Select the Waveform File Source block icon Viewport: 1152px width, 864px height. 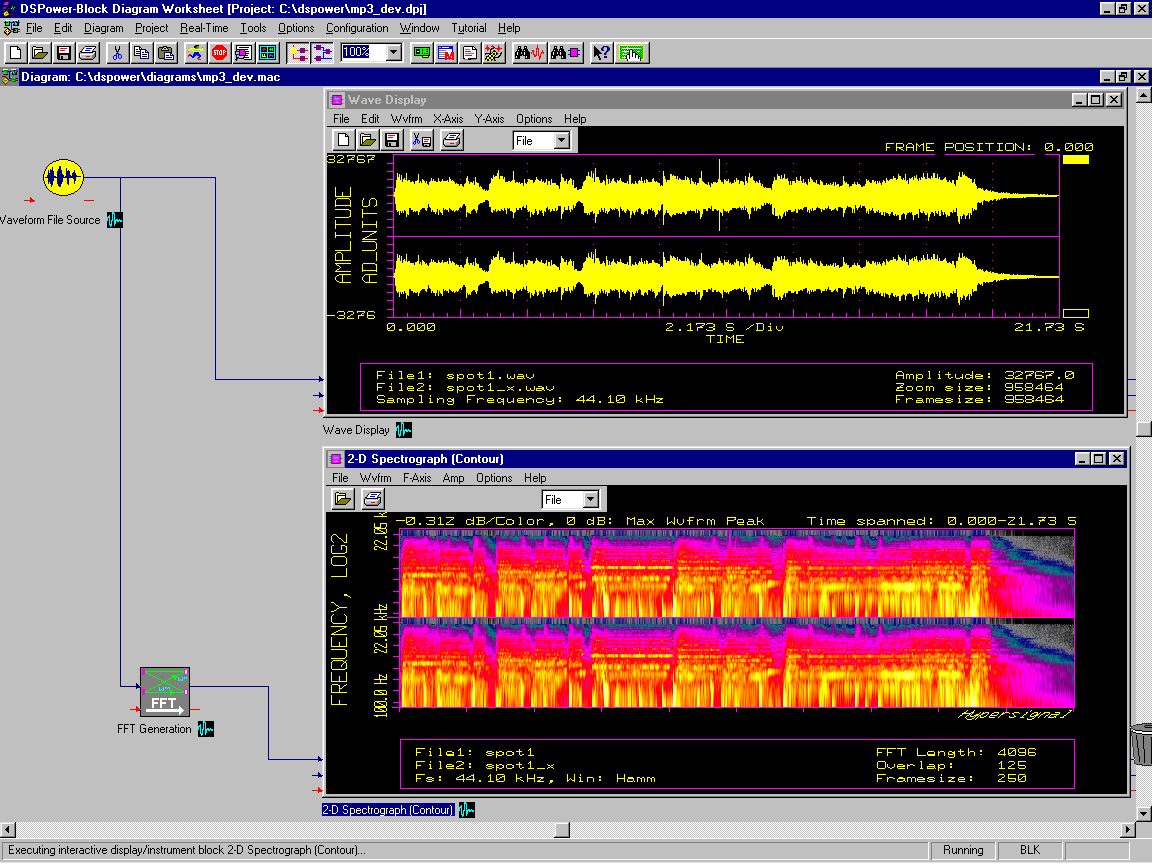point(63,178)
